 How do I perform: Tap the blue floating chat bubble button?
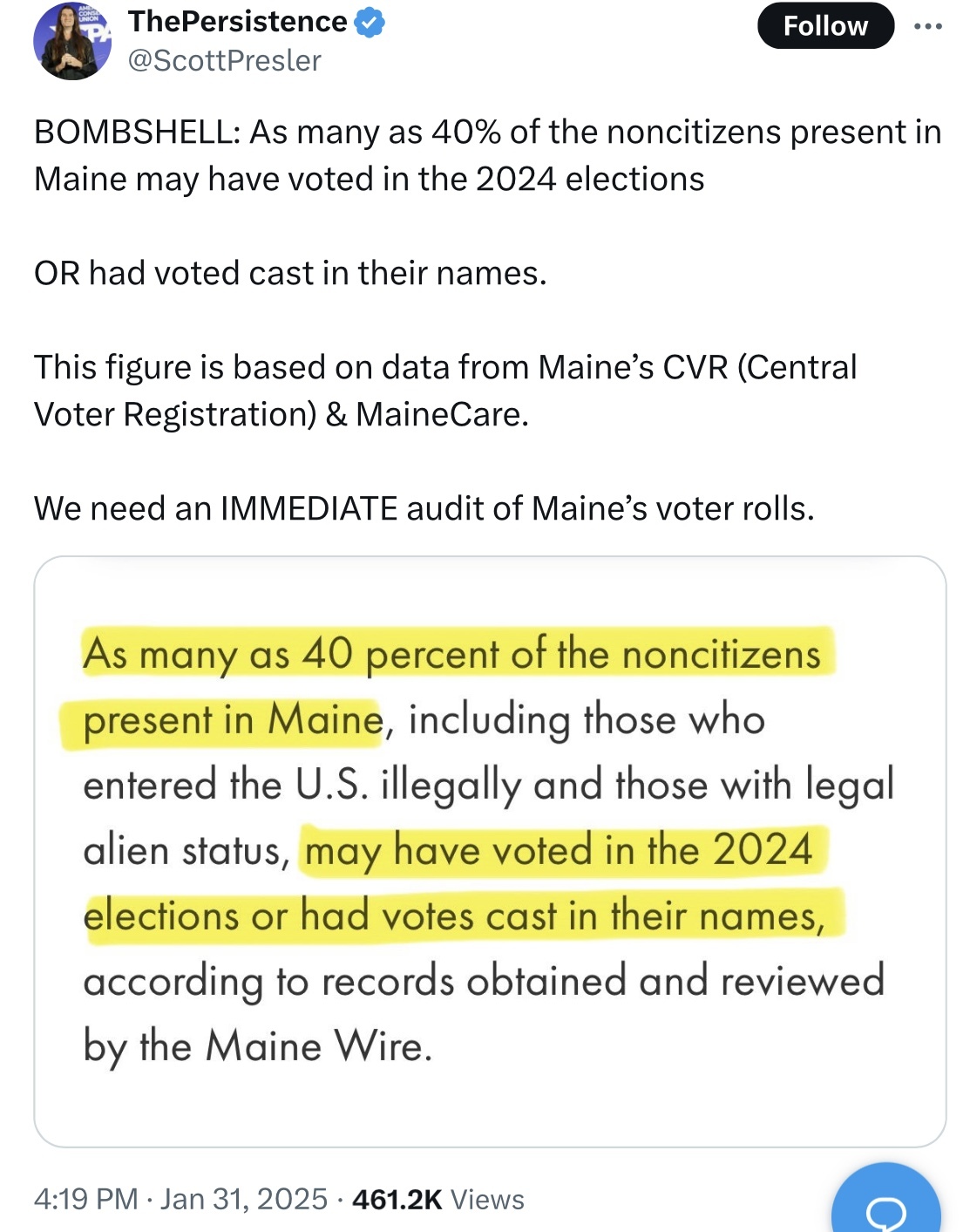point(886,1202)
